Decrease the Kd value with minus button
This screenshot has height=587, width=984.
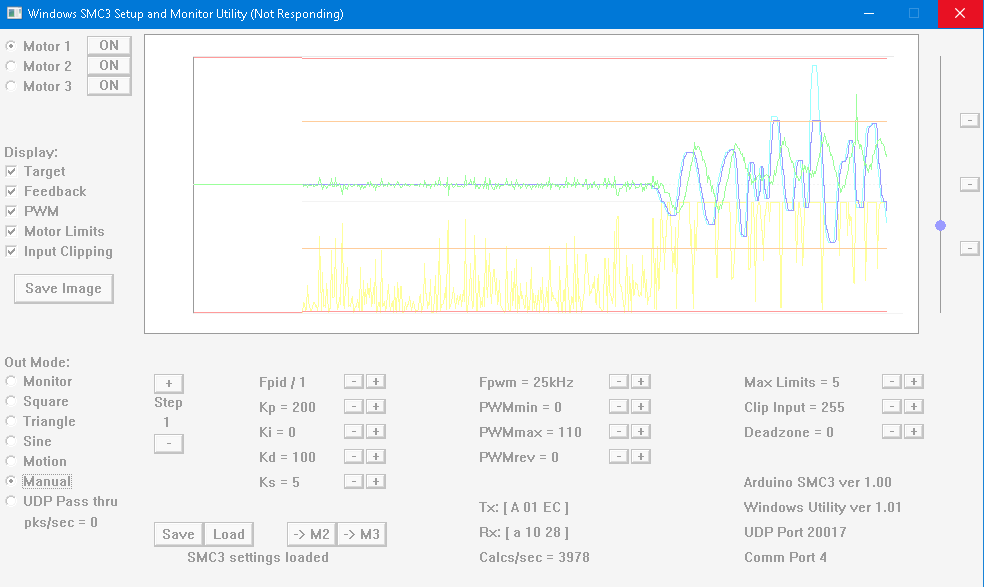[x=353, y=456]
